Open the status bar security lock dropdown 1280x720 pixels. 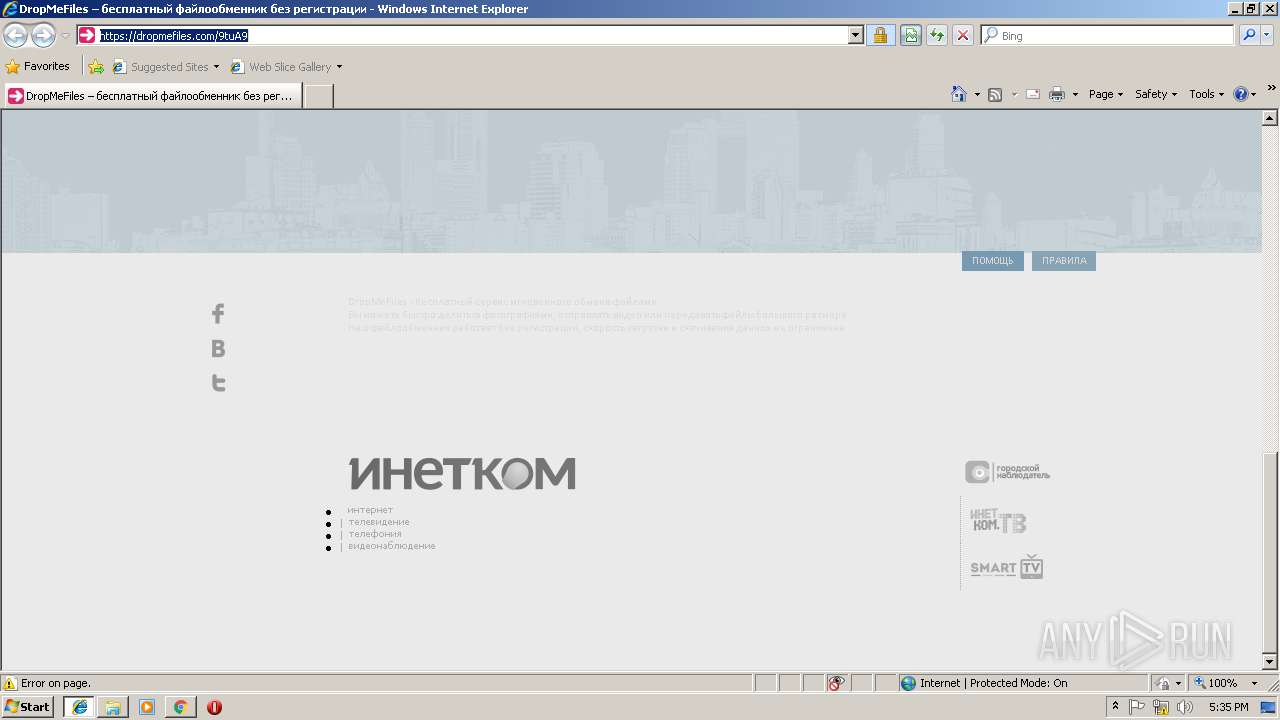1167,683
